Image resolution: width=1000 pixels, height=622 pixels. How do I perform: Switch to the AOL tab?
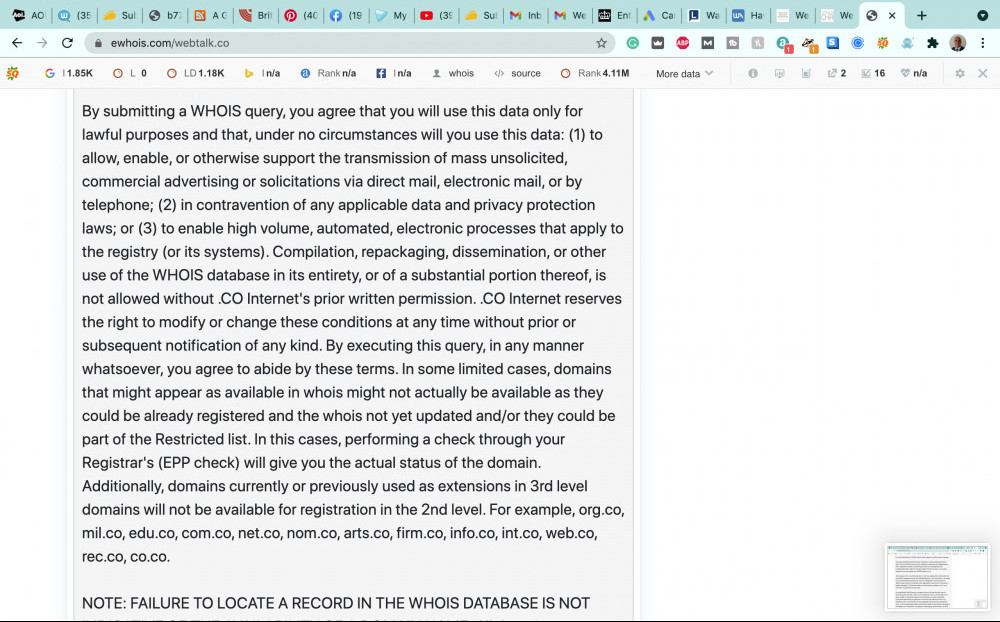tap(29, 15)
